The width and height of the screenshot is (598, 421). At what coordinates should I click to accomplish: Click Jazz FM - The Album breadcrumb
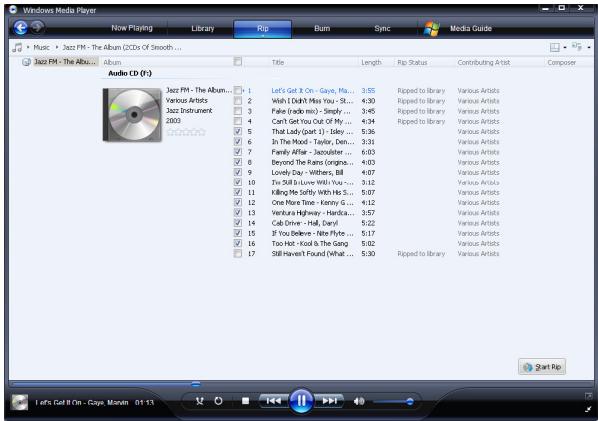coord(122,47)
